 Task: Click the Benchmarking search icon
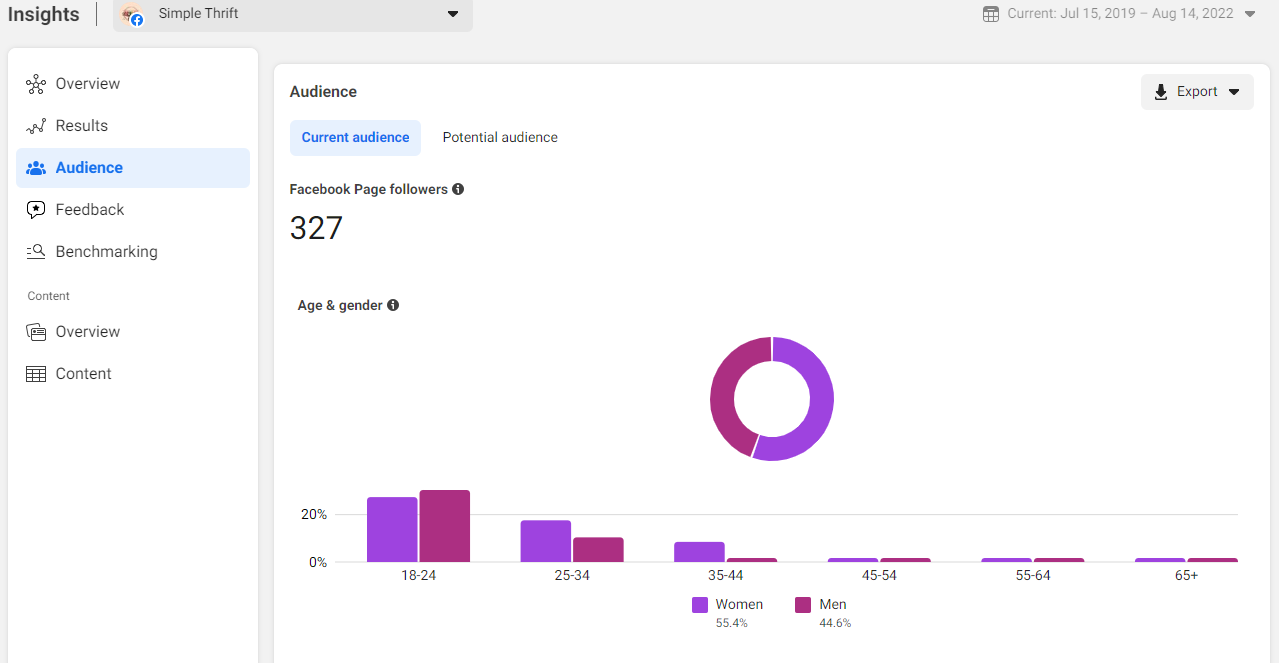36,252
